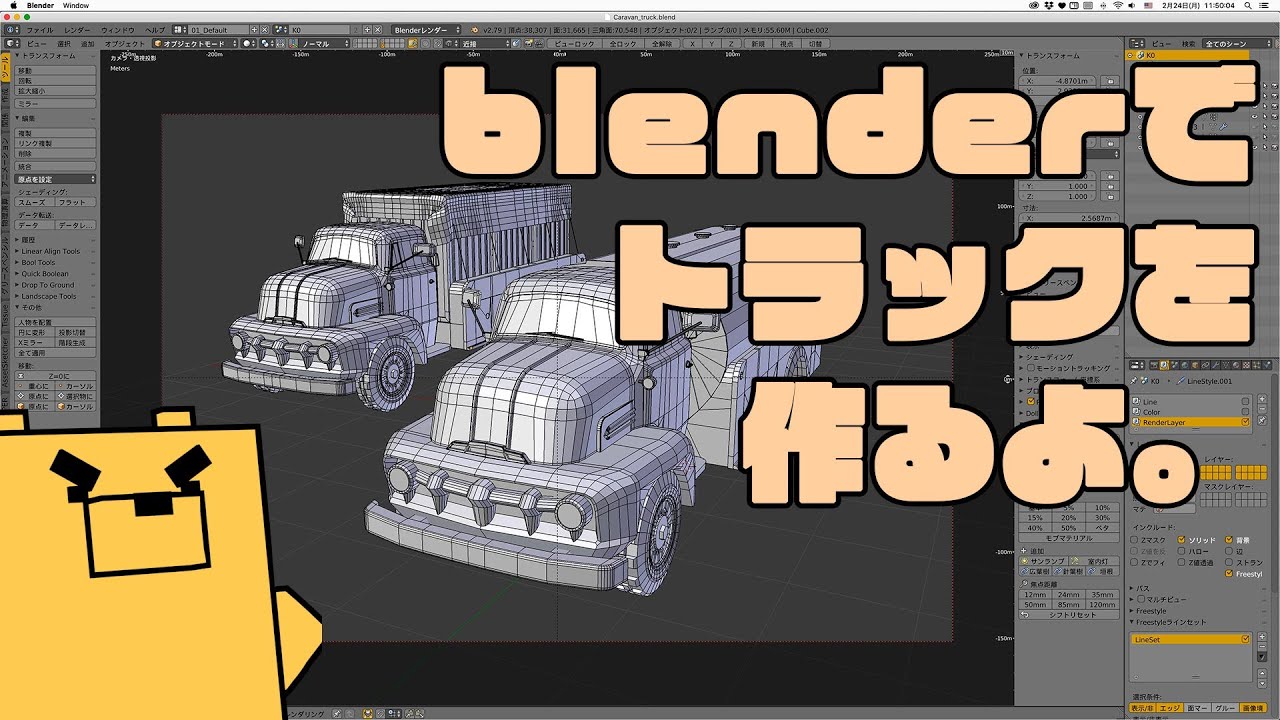Click the pivot point icon
The image size is (1280, 720).
coord(266,44)
